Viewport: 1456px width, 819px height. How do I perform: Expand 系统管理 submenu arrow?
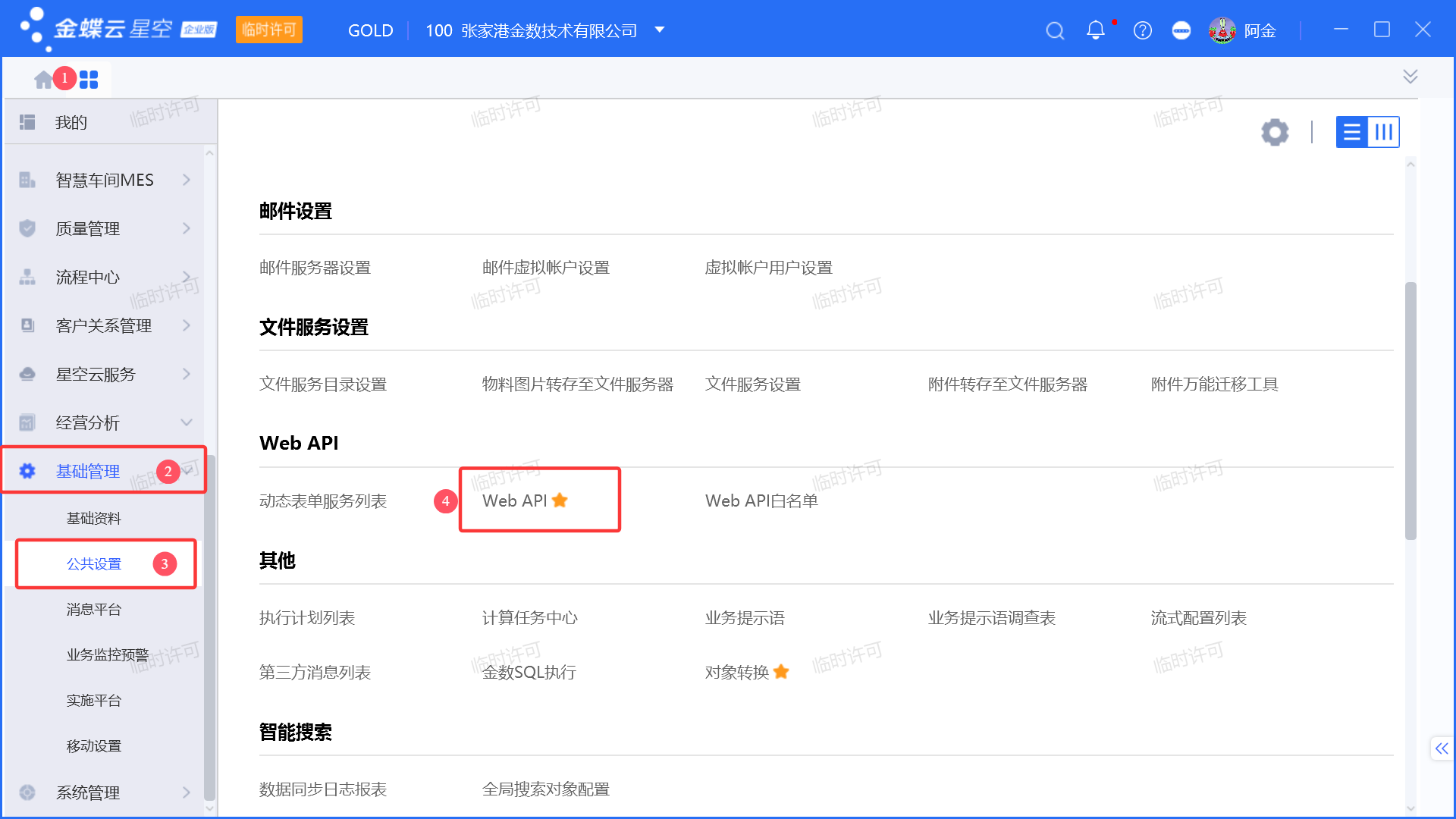187,792
